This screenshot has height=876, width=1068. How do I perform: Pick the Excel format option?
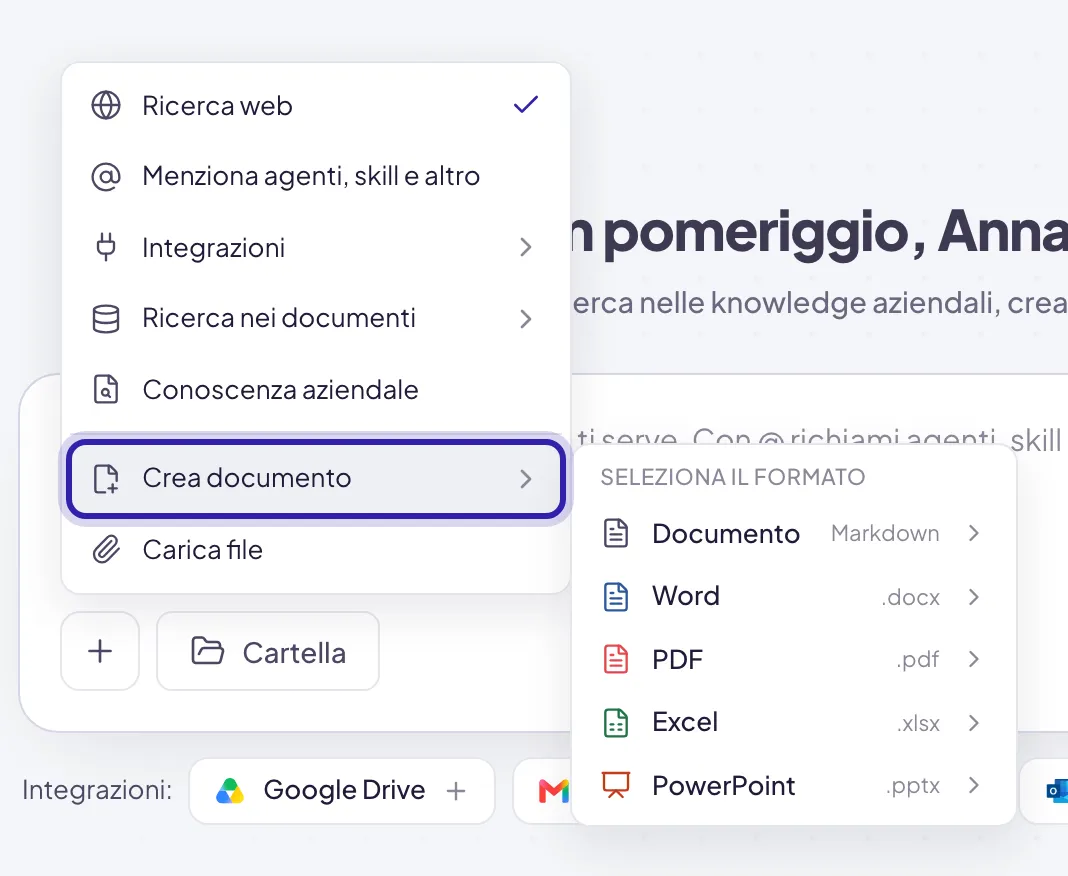(x=794, y=723)
